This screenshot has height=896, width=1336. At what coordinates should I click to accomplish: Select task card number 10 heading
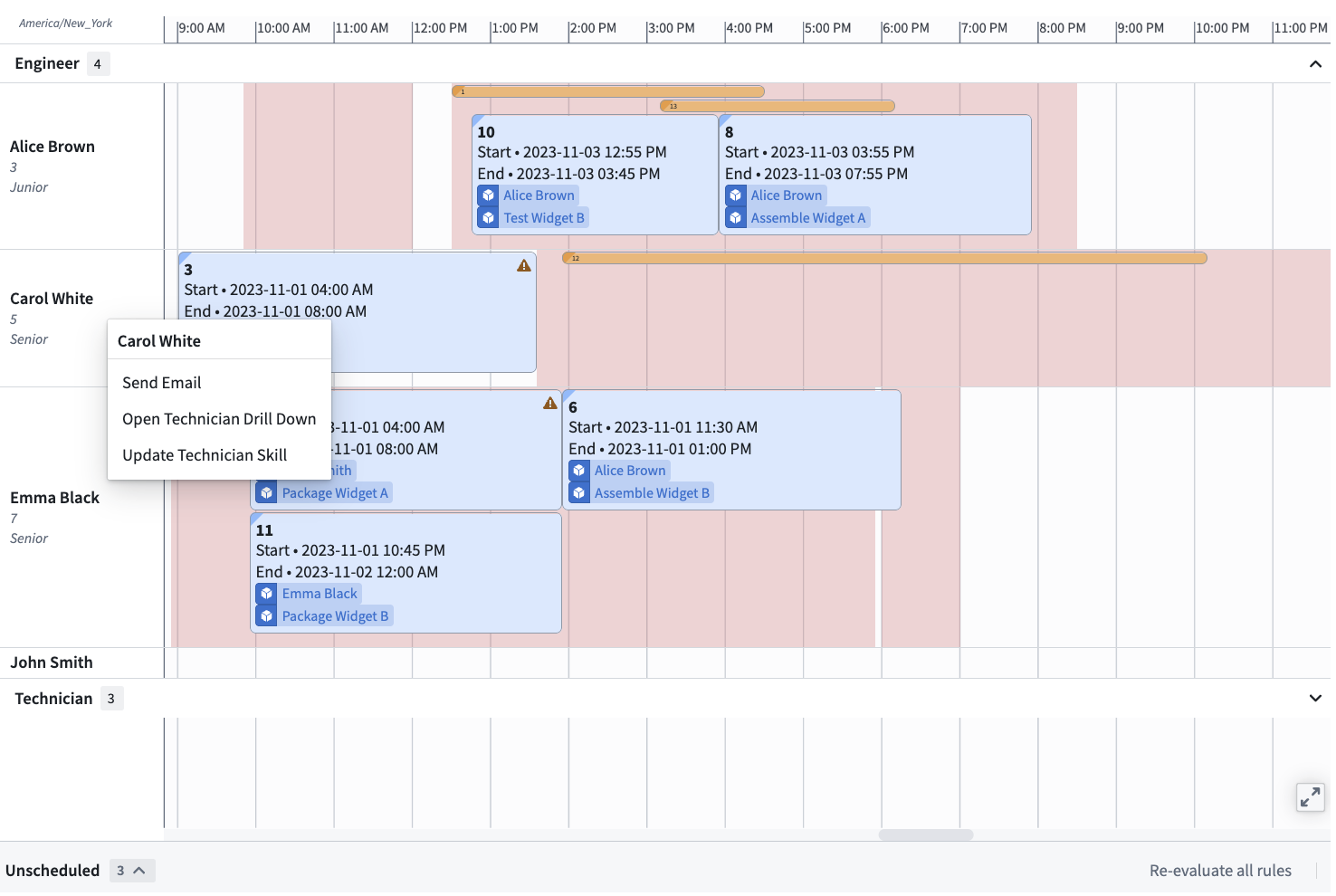click(x=486, y=132)
